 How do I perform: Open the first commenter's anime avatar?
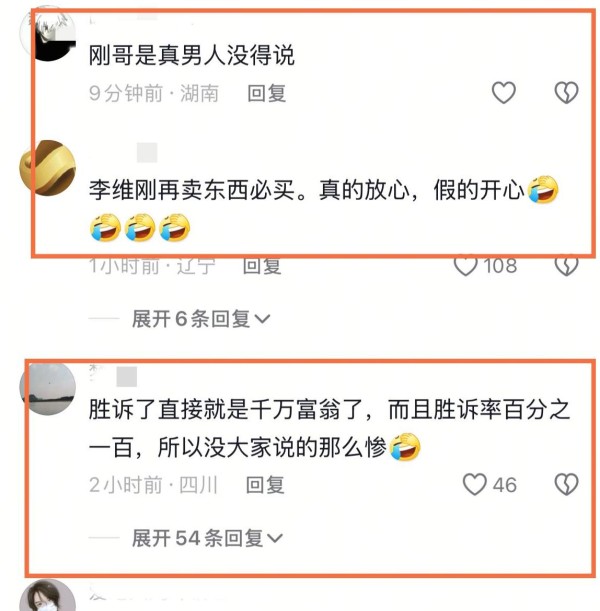[x=48, y=33]
